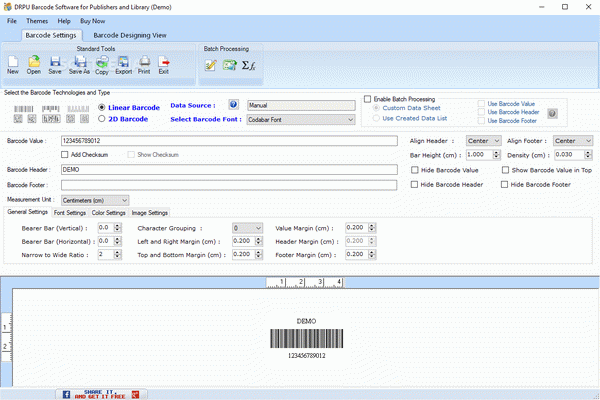Adjust the Density stepper arrows

point(588,155)
